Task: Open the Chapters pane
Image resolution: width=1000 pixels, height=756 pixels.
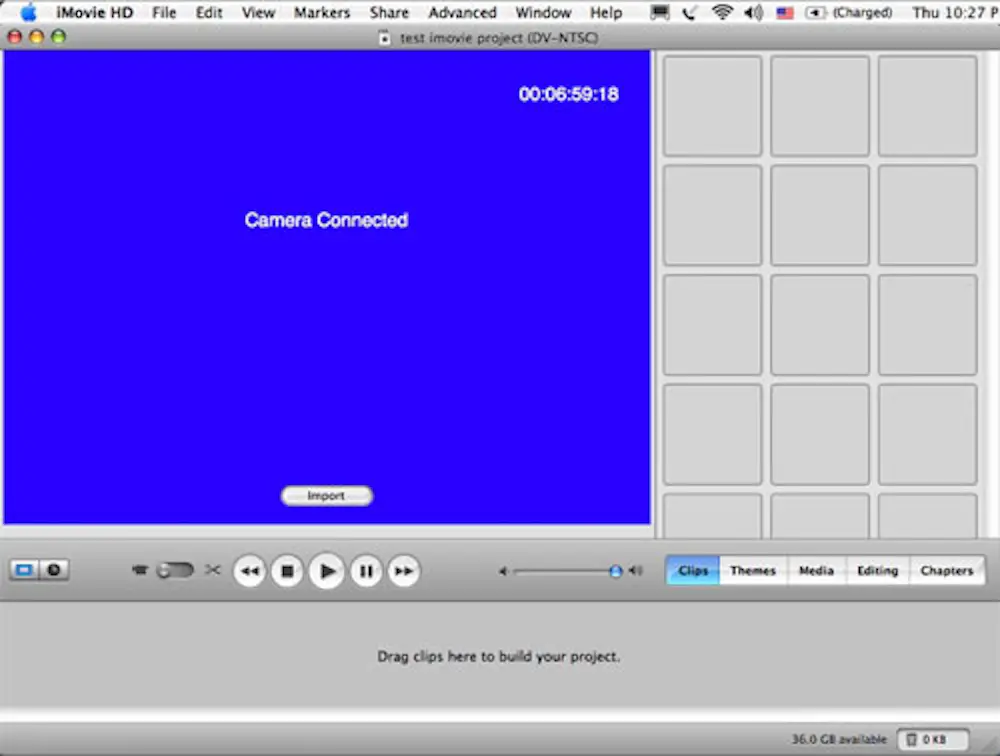Action: [x=946, y=570]
